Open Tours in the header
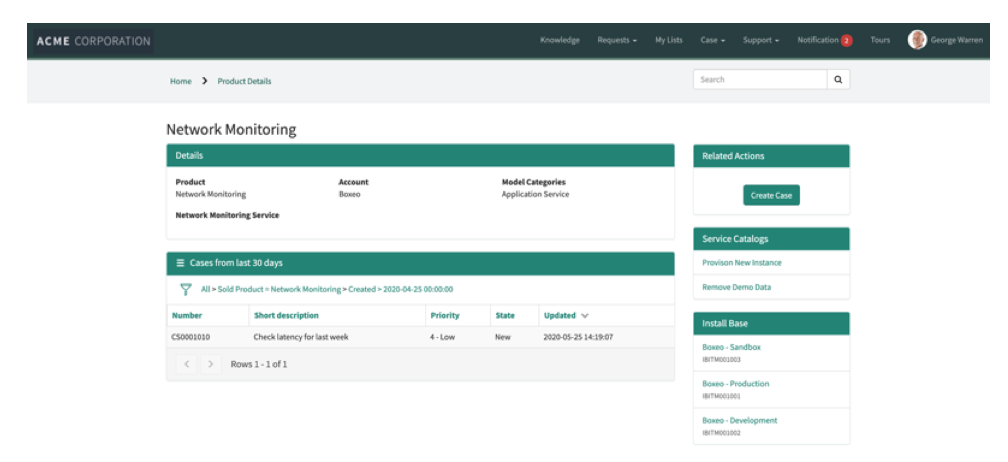 [x=880, y=40]
